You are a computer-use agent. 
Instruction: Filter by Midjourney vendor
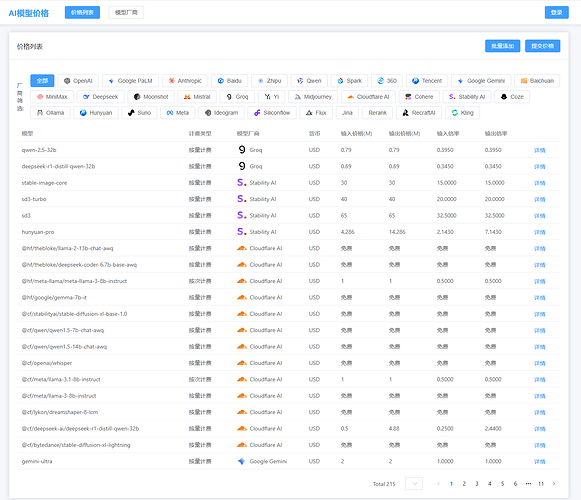(x=313, y=97)
